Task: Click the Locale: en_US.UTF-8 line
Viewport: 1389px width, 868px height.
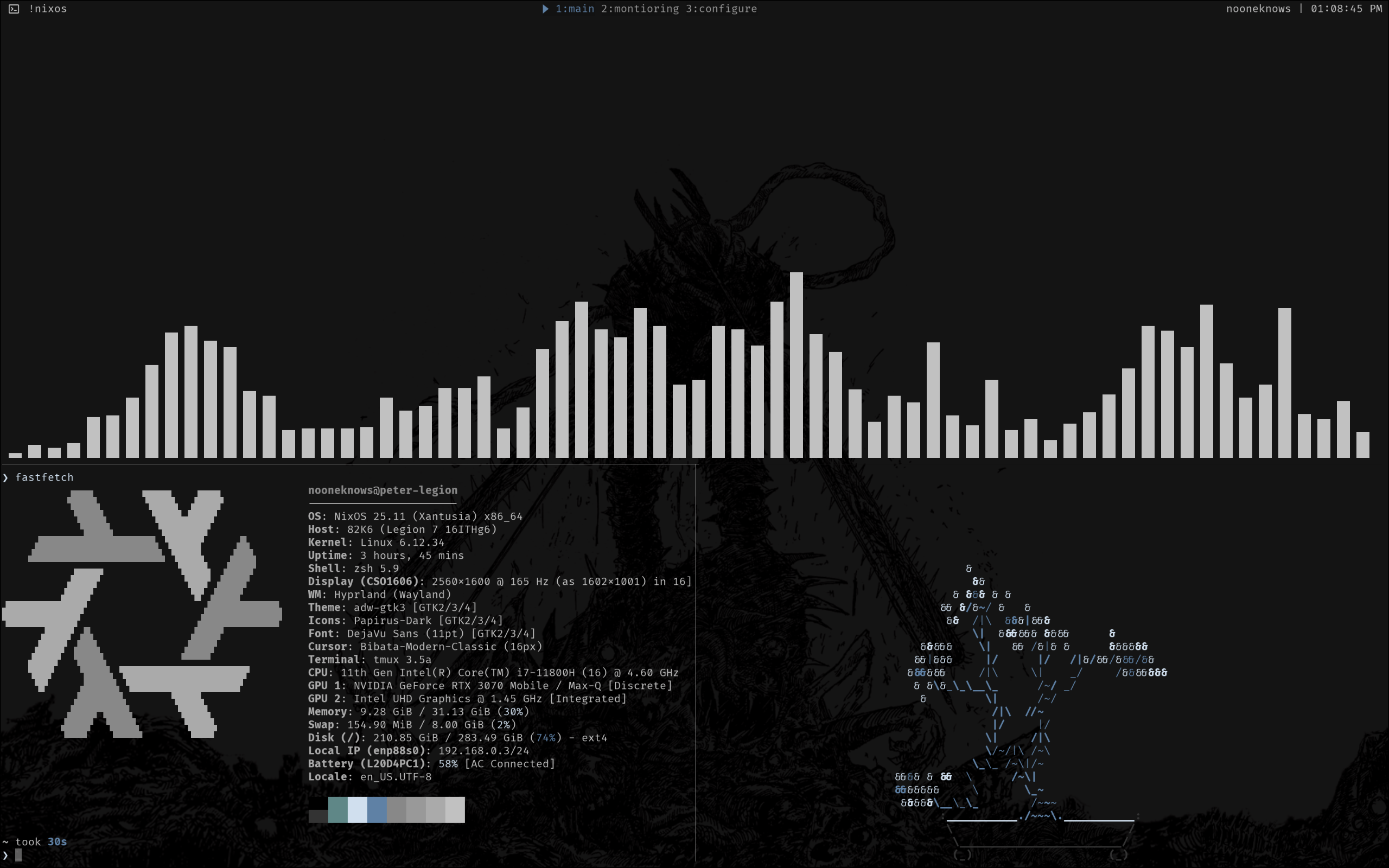Action: (369, 777)
